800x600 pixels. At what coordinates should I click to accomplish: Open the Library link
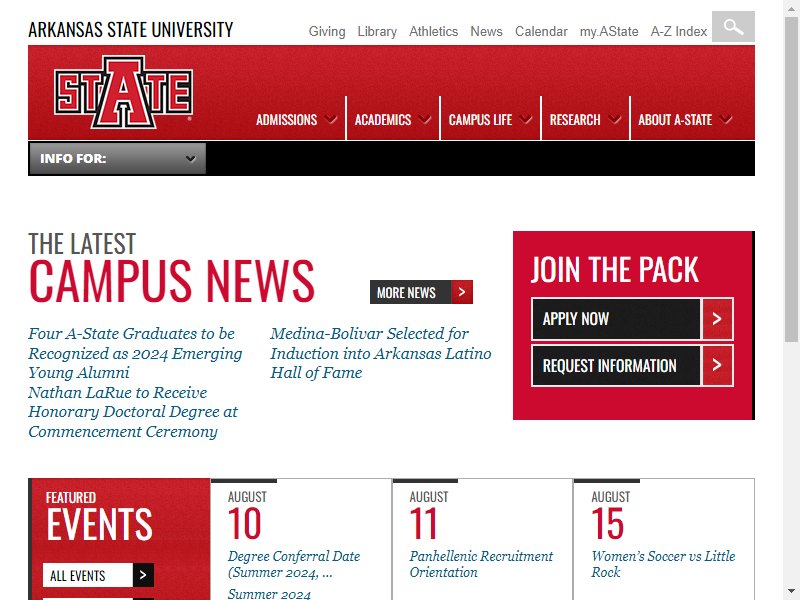tap(377, 32)
